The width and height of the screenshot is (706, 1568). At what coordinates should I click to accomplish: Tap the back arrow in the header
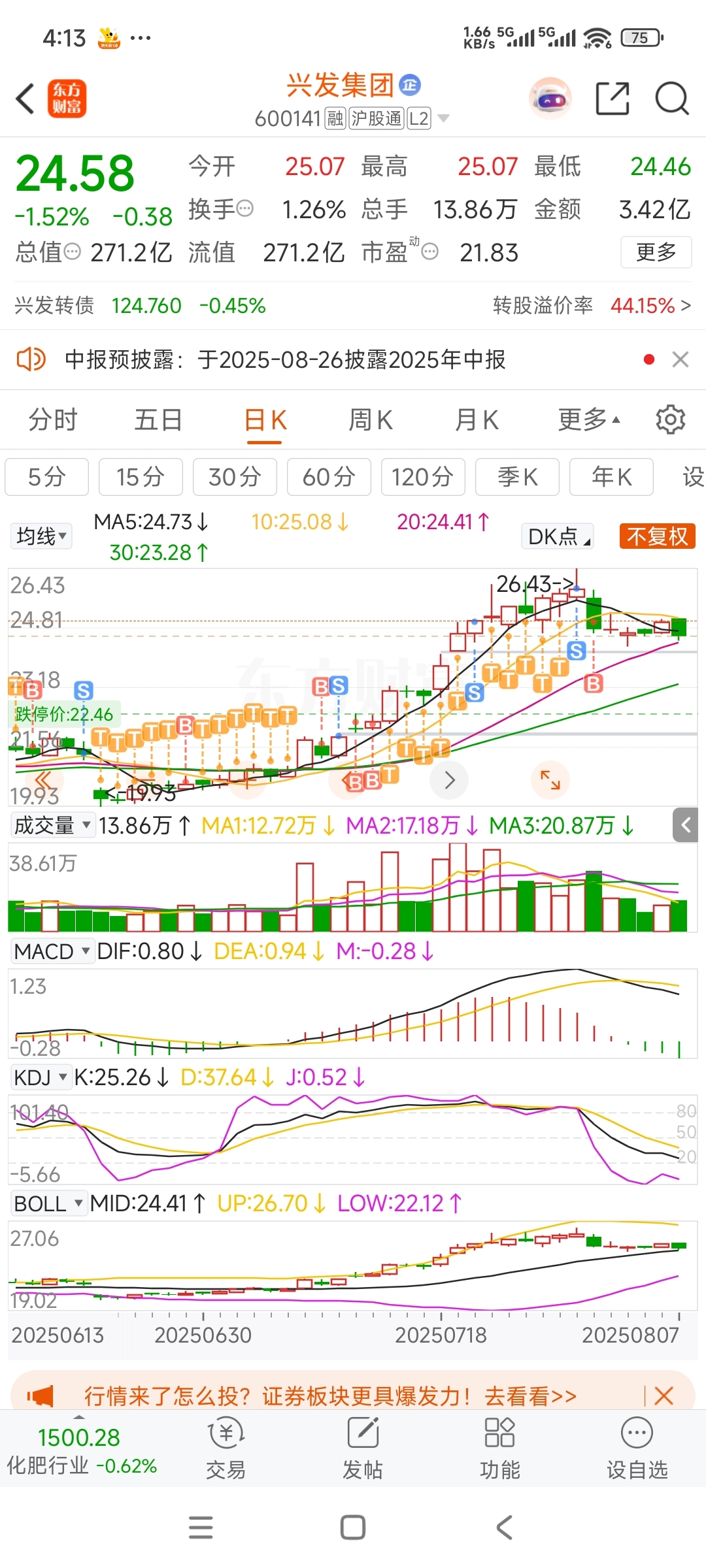tap(25, 99)
